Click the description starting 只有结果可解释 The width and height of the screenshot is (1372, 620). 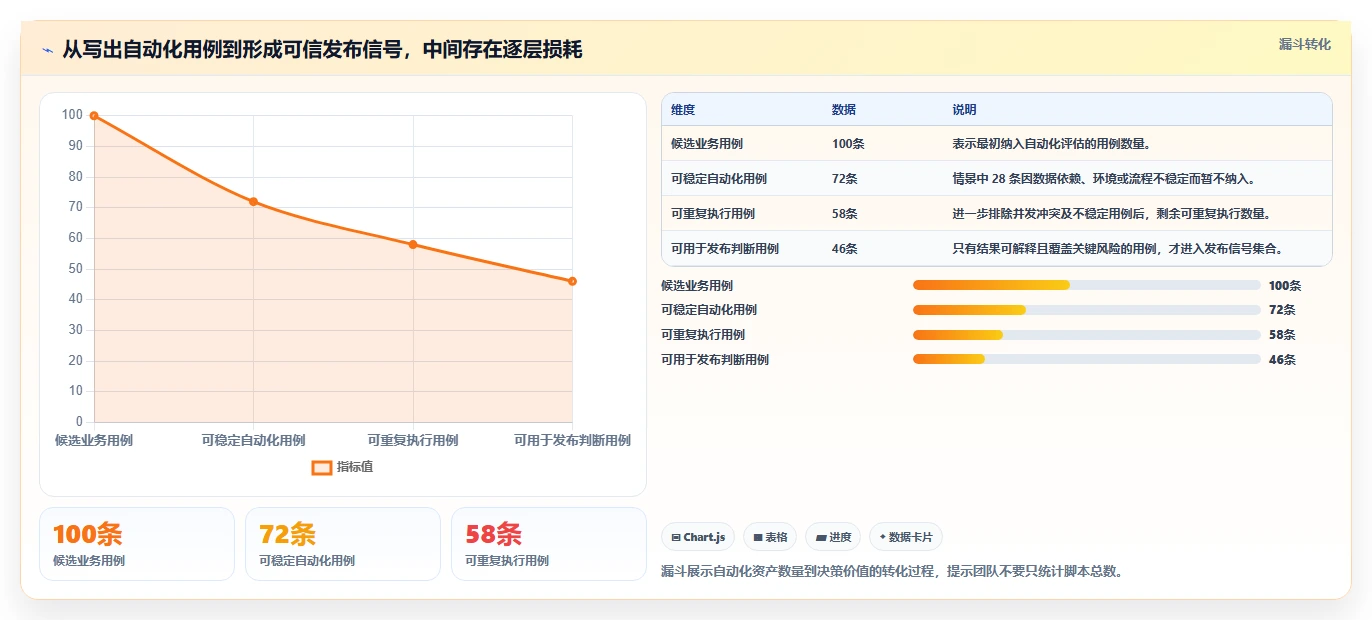click(x=1118, y=249)
